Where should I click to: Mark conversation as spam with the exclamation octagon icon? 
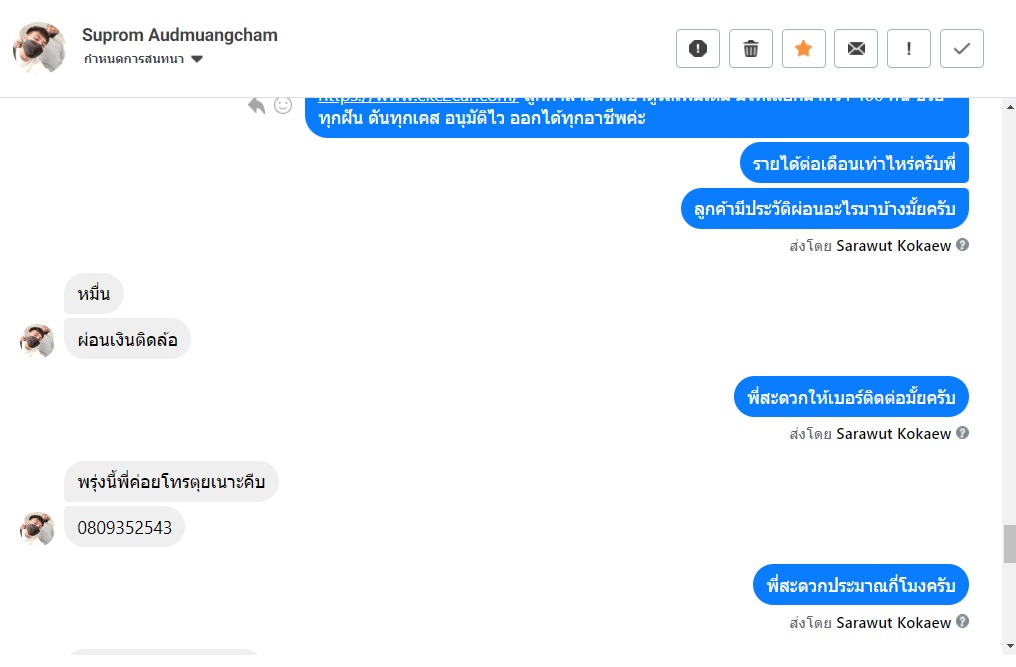point(698,49)
